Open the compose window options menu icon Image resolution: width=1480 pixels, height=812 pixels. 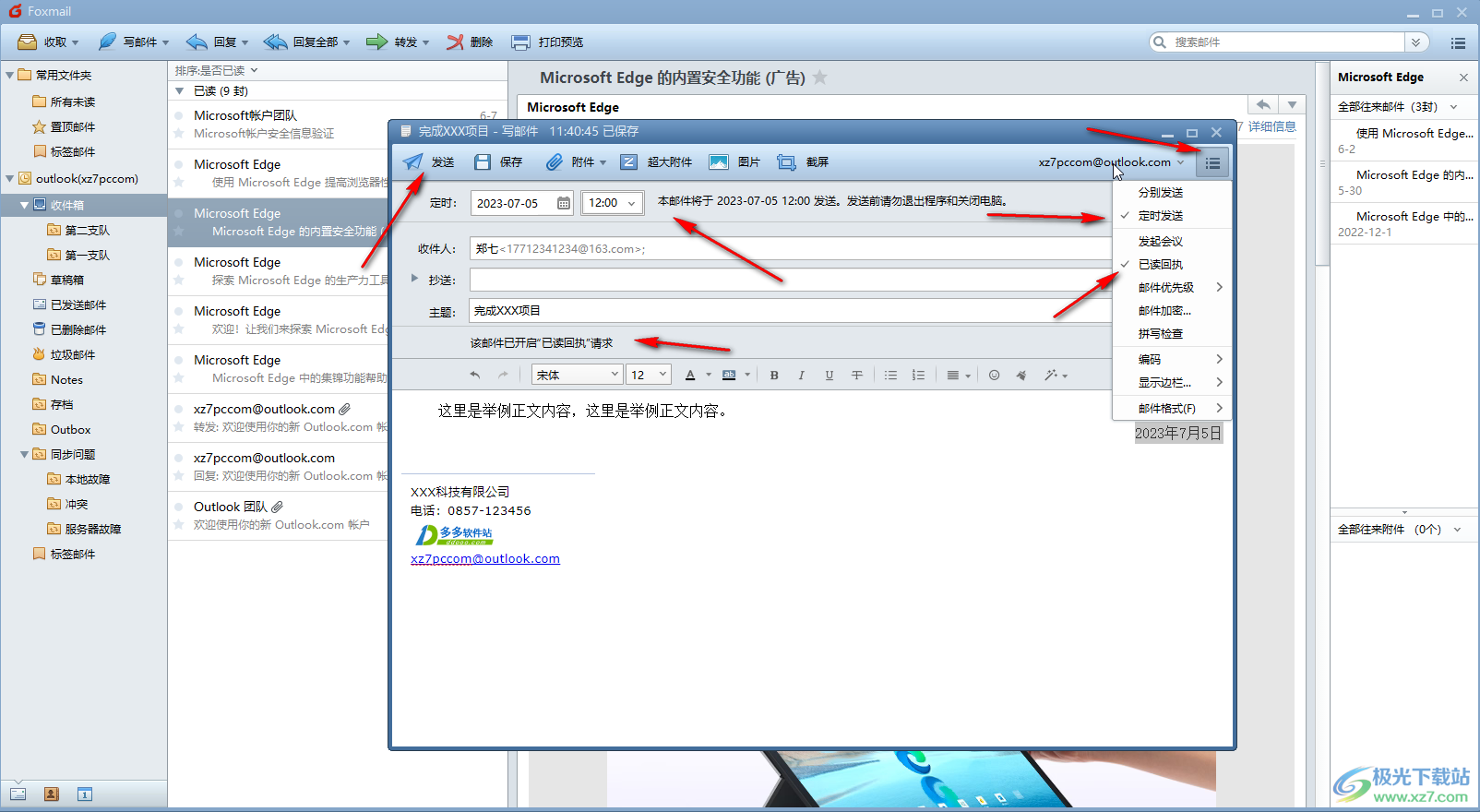coord(1212,163)
